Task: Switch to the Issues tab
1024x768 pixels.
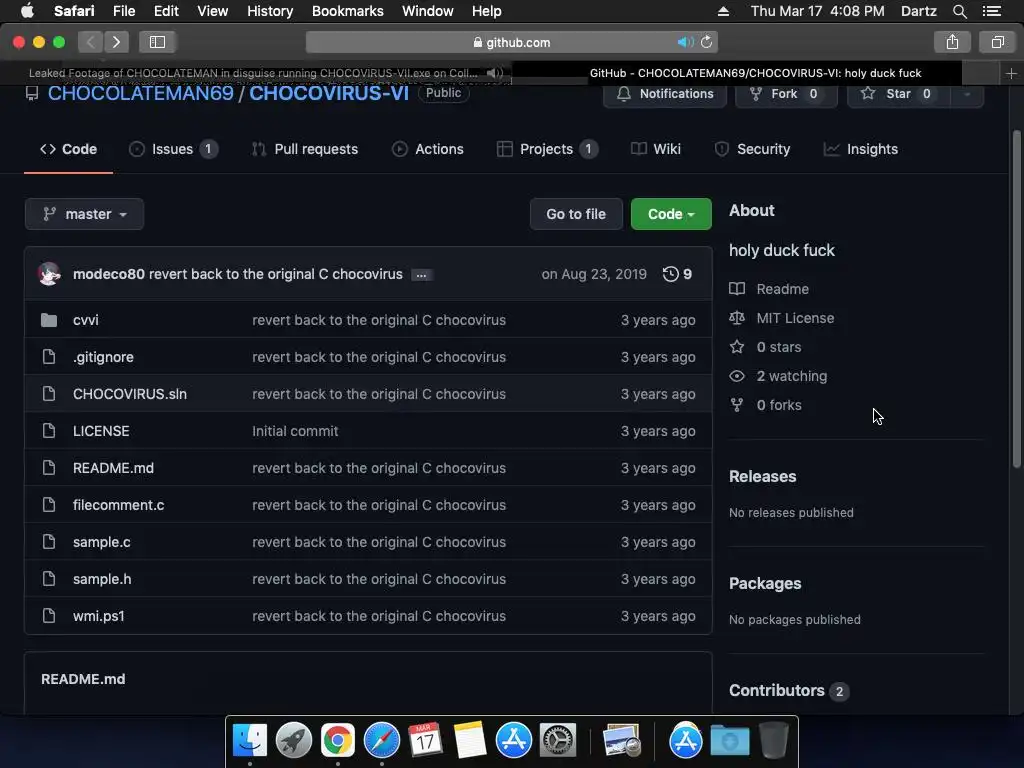Action: [173, 149]
